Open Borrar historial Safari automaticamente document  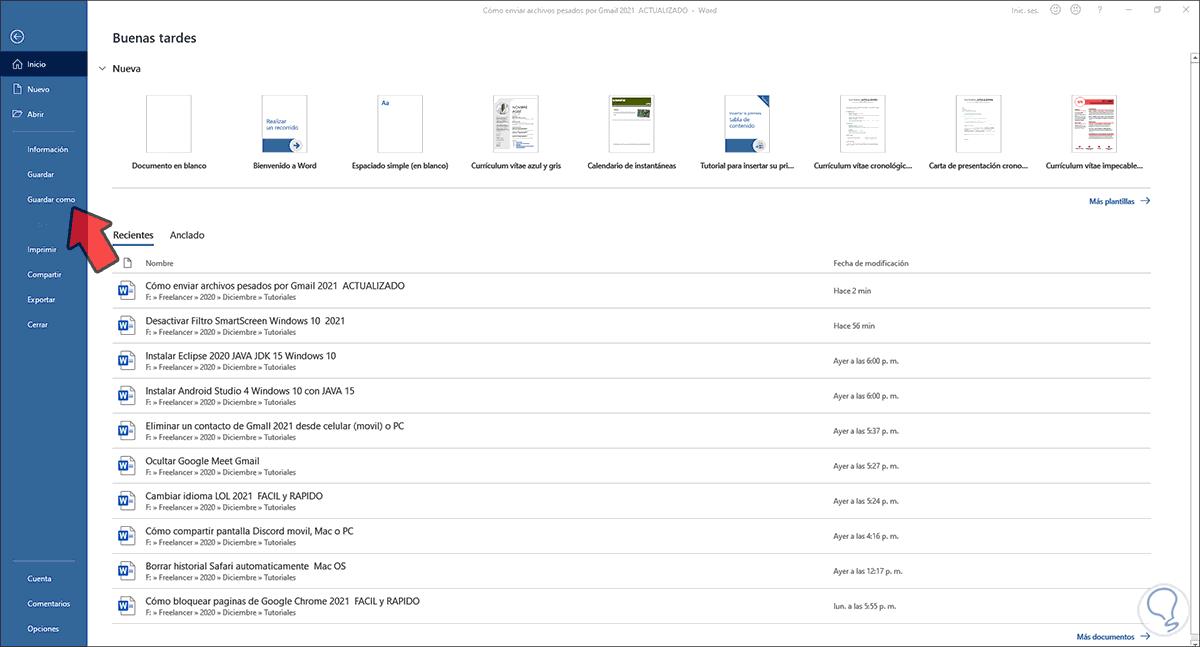(632, 571)
